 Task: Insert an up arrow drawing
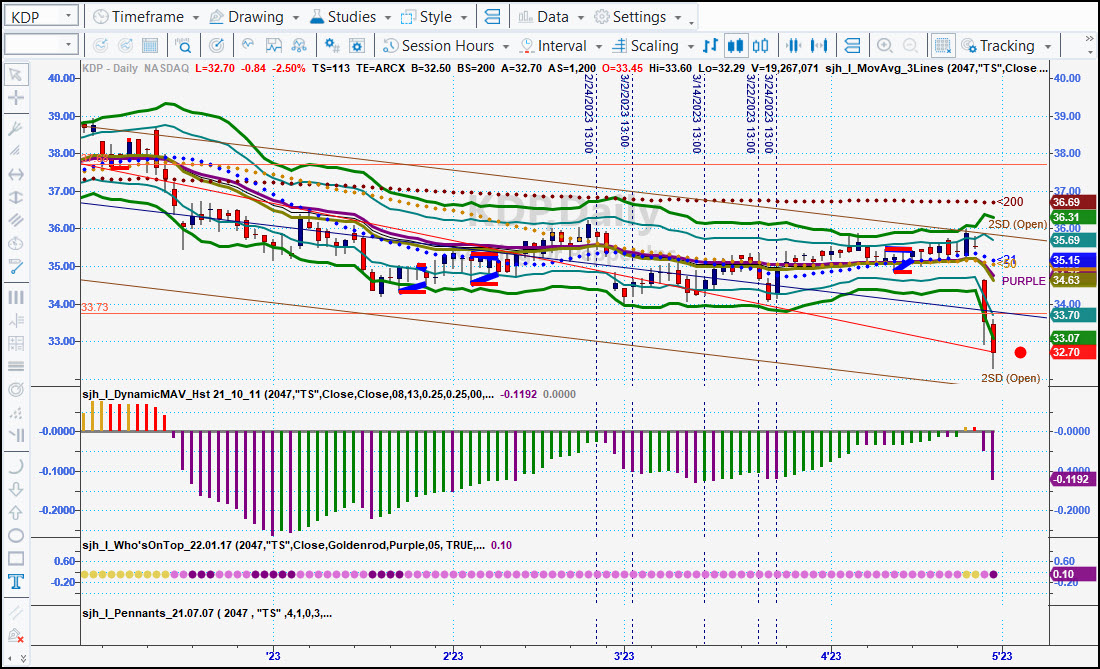[x=15, y=513]
